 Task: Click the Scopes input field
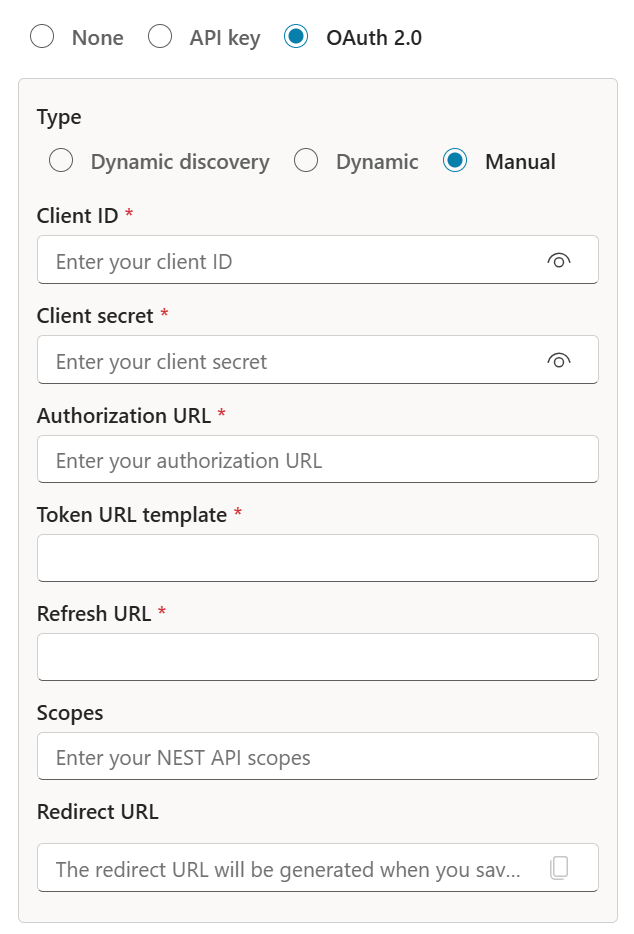pyautogui.click(x=318, y=756)
